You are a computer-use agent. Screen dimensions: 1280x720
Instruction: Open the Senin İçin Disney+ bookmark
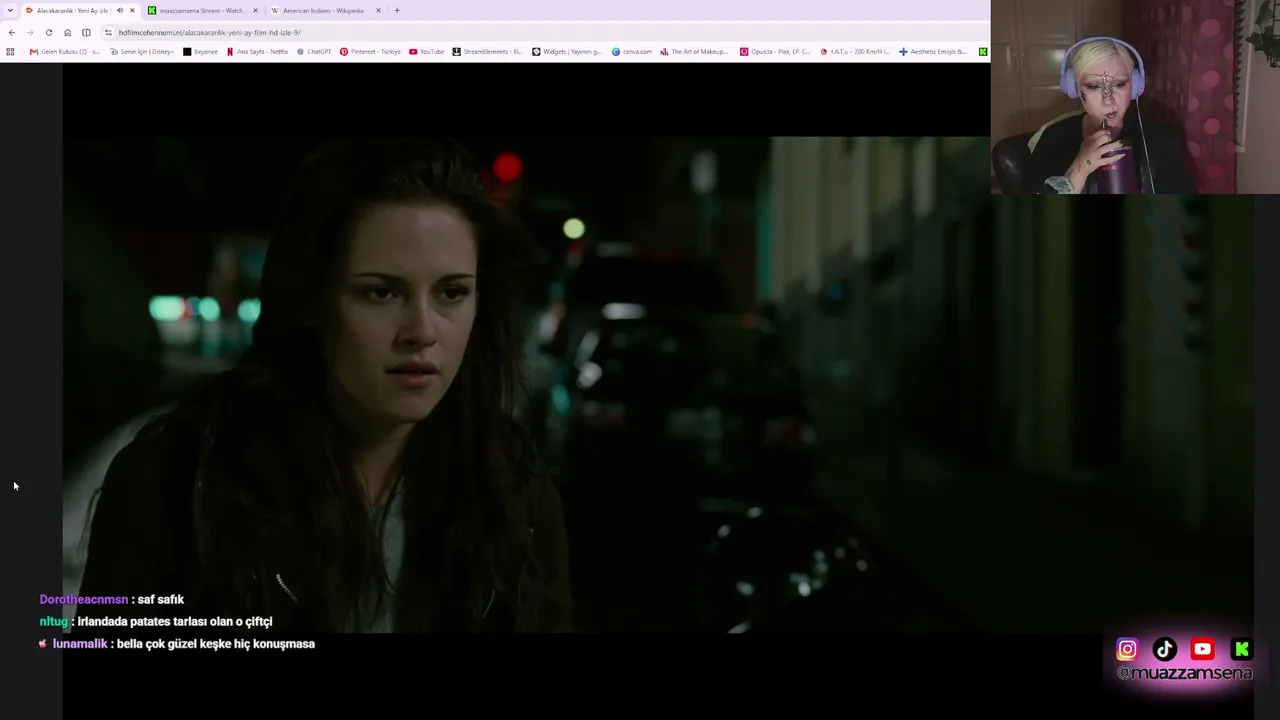click(x=142, y=51)
